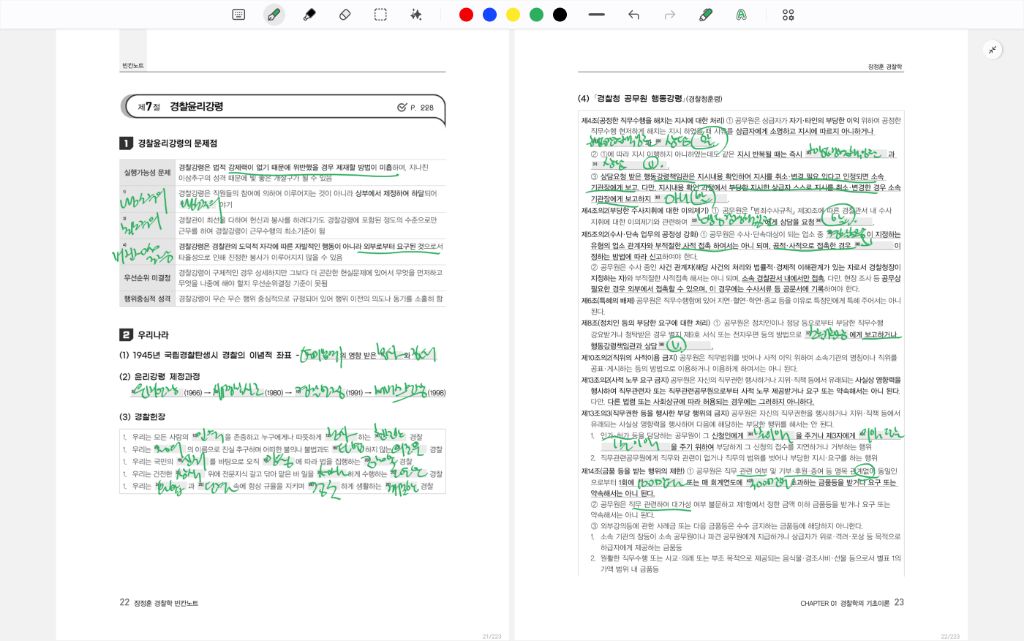Open the stroke thickness selector

597,15
